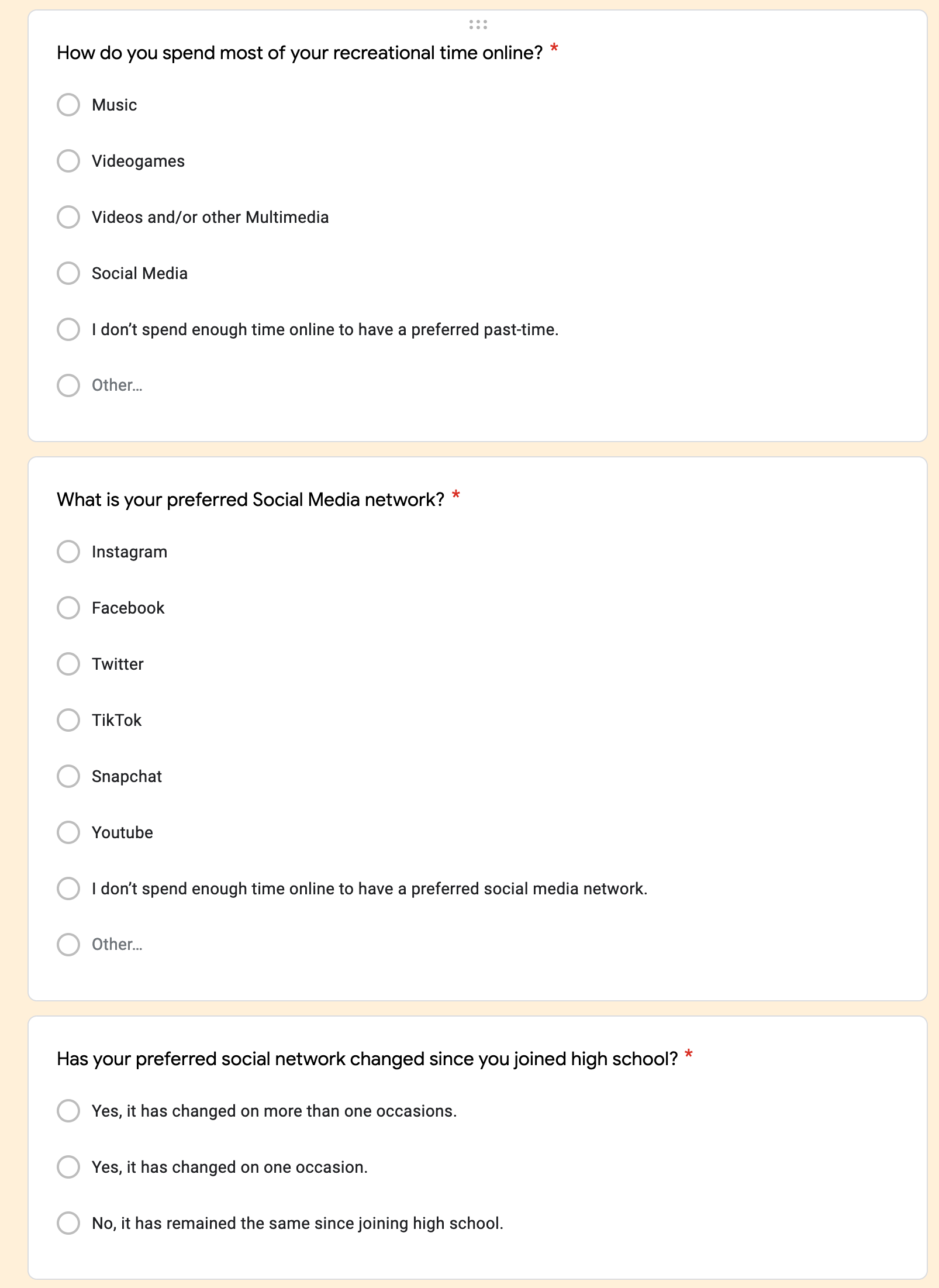939x1288 pixels.
Task: Pick Twitter as preferred network
Action: 68,664
